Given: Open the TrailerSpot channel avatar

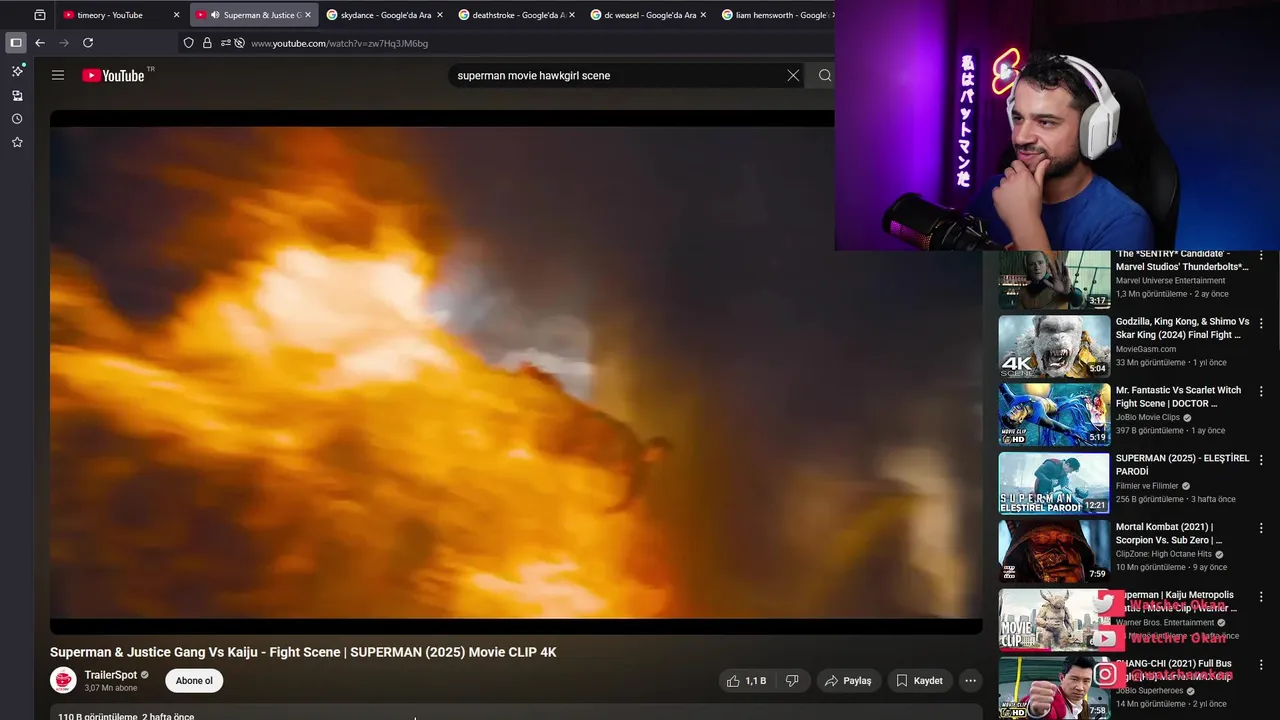Looking at the screenshot, I should [63, 680].
